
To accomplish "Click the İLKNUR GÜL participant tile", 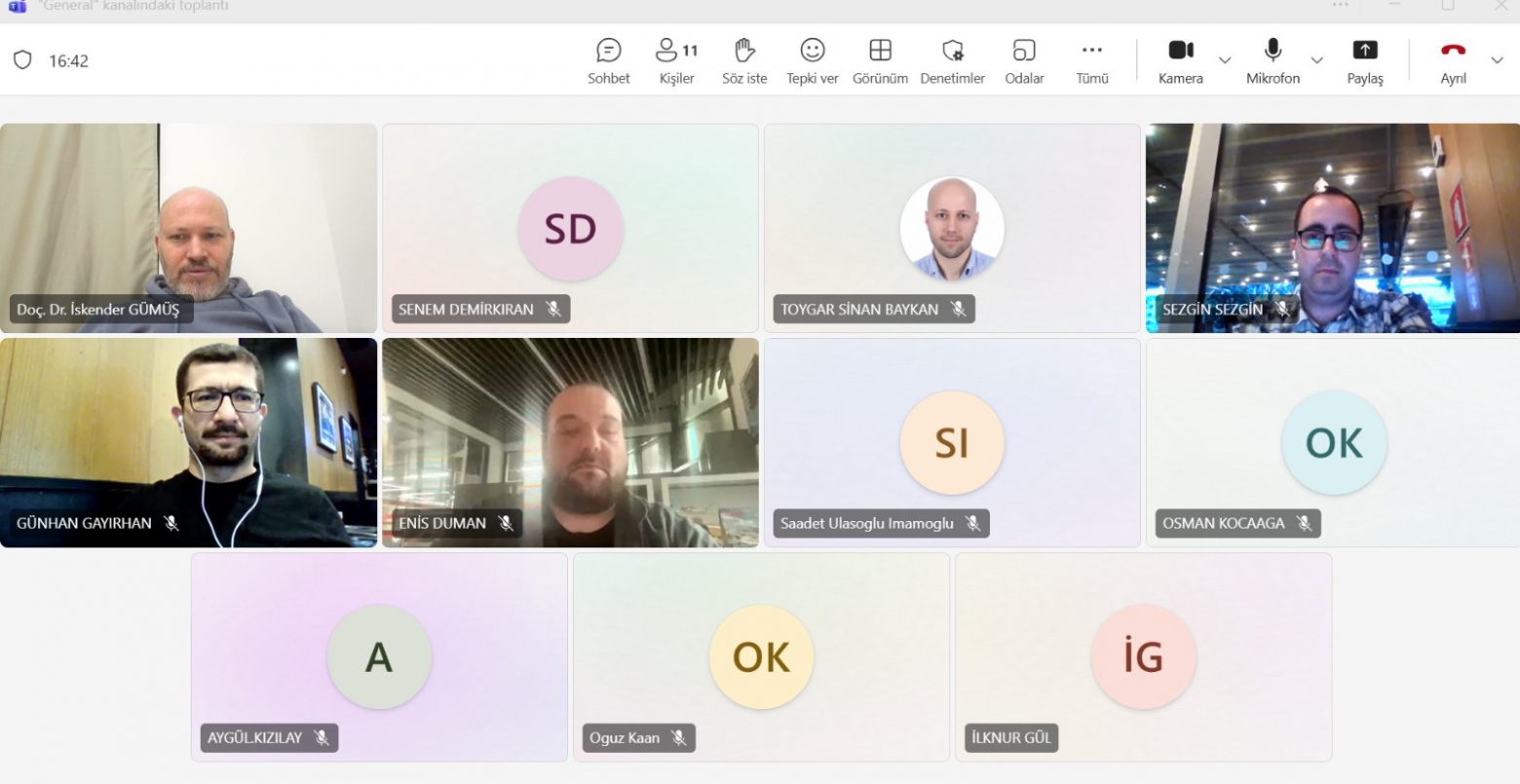I will pos(1143,657).
